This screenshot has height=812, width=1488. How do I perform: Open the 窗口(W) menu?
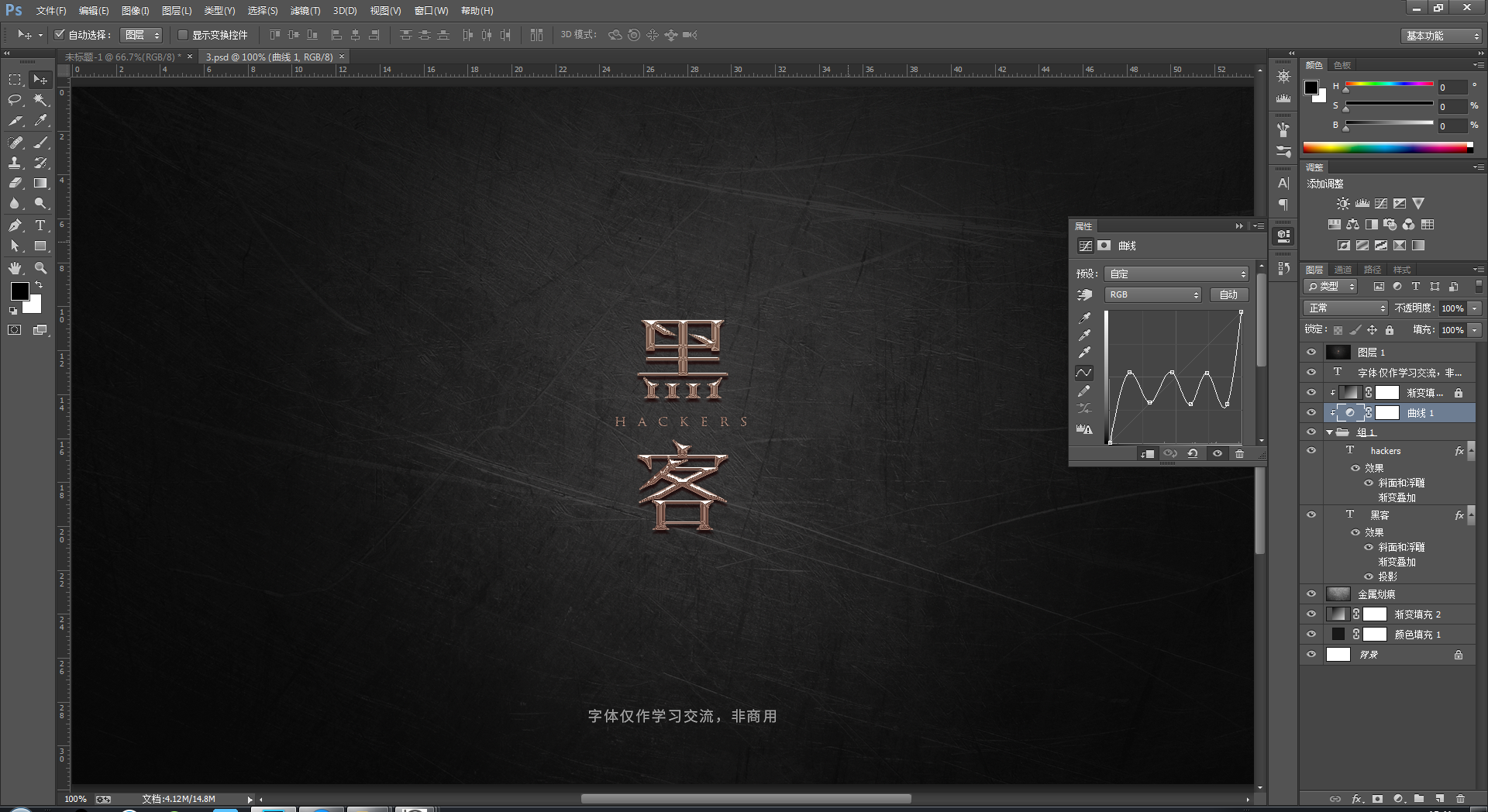click(x=431, y=11)
